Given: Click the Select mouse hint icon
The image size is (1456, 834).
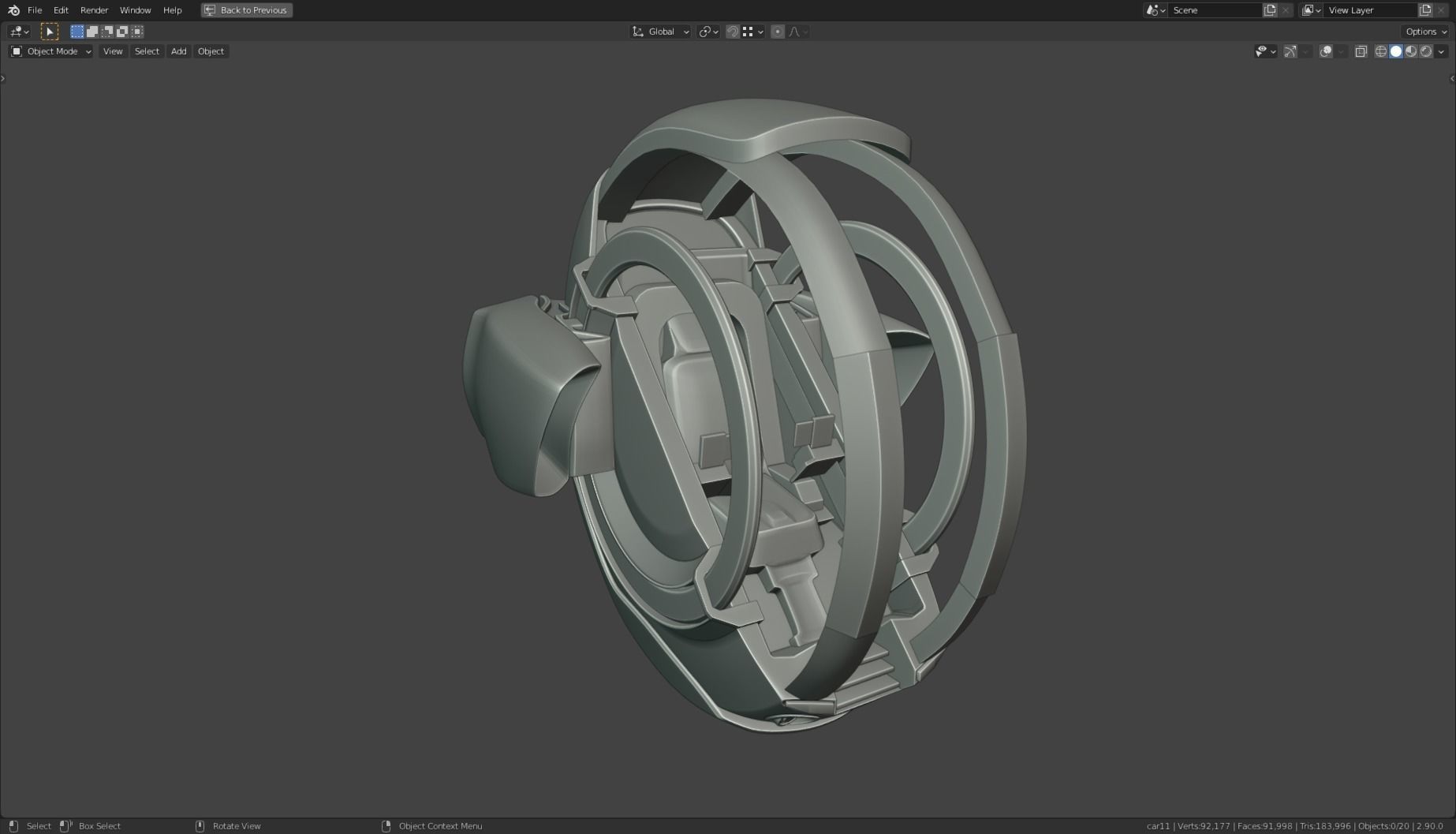Looking at the screenshot, I should [13, 826].
